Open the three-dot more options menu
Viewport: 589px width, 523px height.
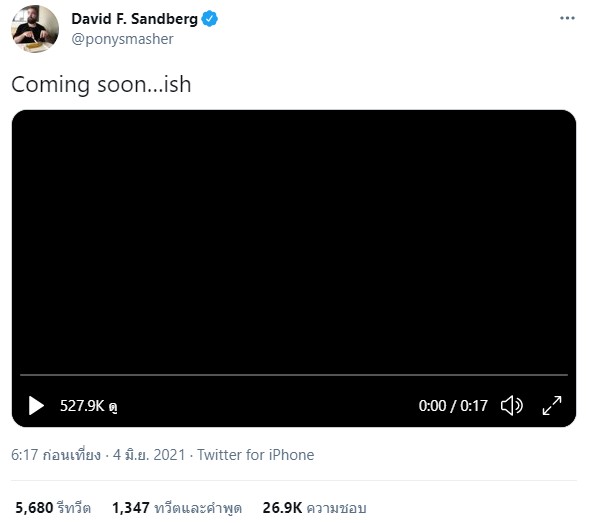[x=567, y=18]
